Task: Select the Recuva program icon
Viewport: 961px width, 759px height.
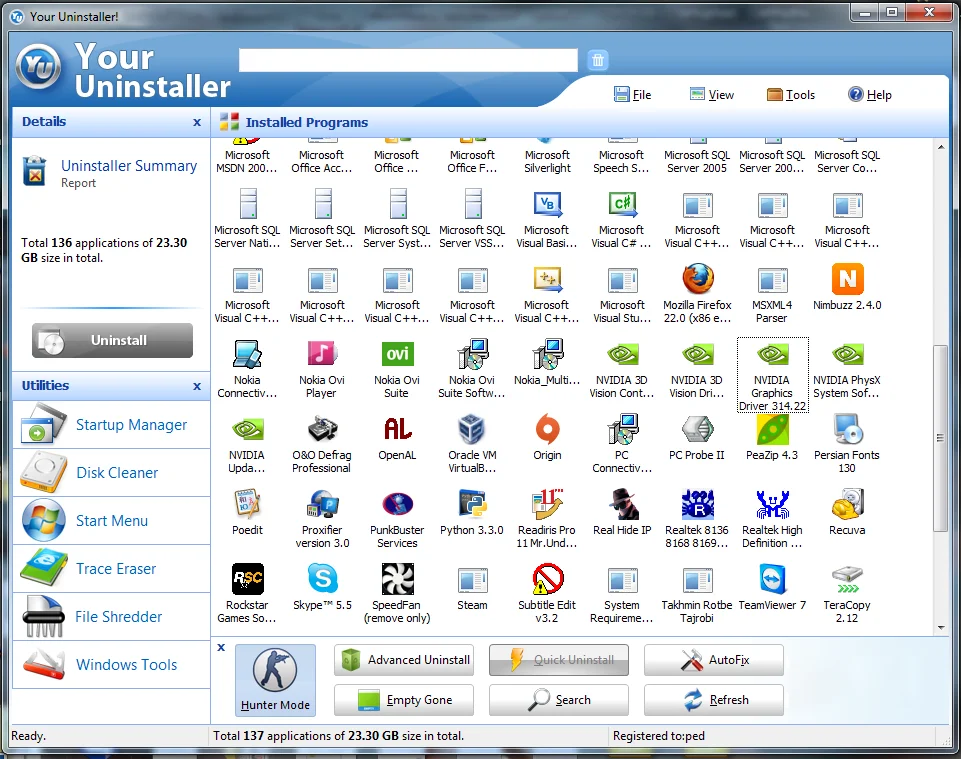Action: (x=847, y=504)
